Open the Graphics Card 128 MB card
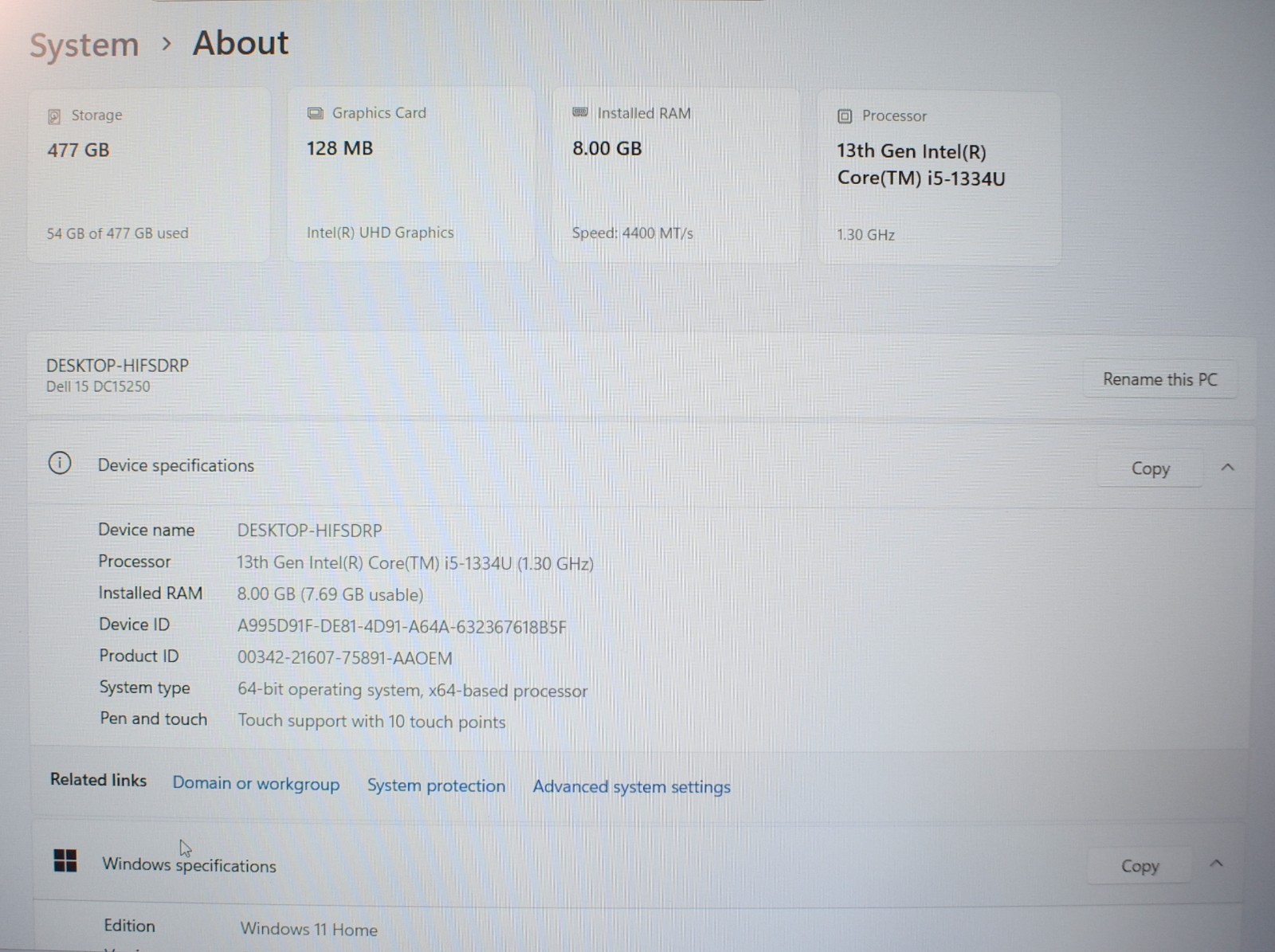Image resolution: width=1275 pixels, height=952 pixels. pos(410,174)
